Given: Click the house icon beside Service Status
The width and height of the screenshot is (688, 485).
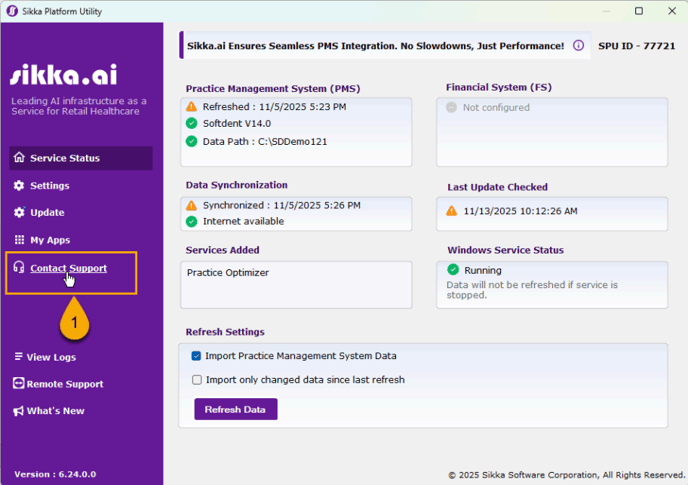Looking at the screenshot, I should [19, 158].
